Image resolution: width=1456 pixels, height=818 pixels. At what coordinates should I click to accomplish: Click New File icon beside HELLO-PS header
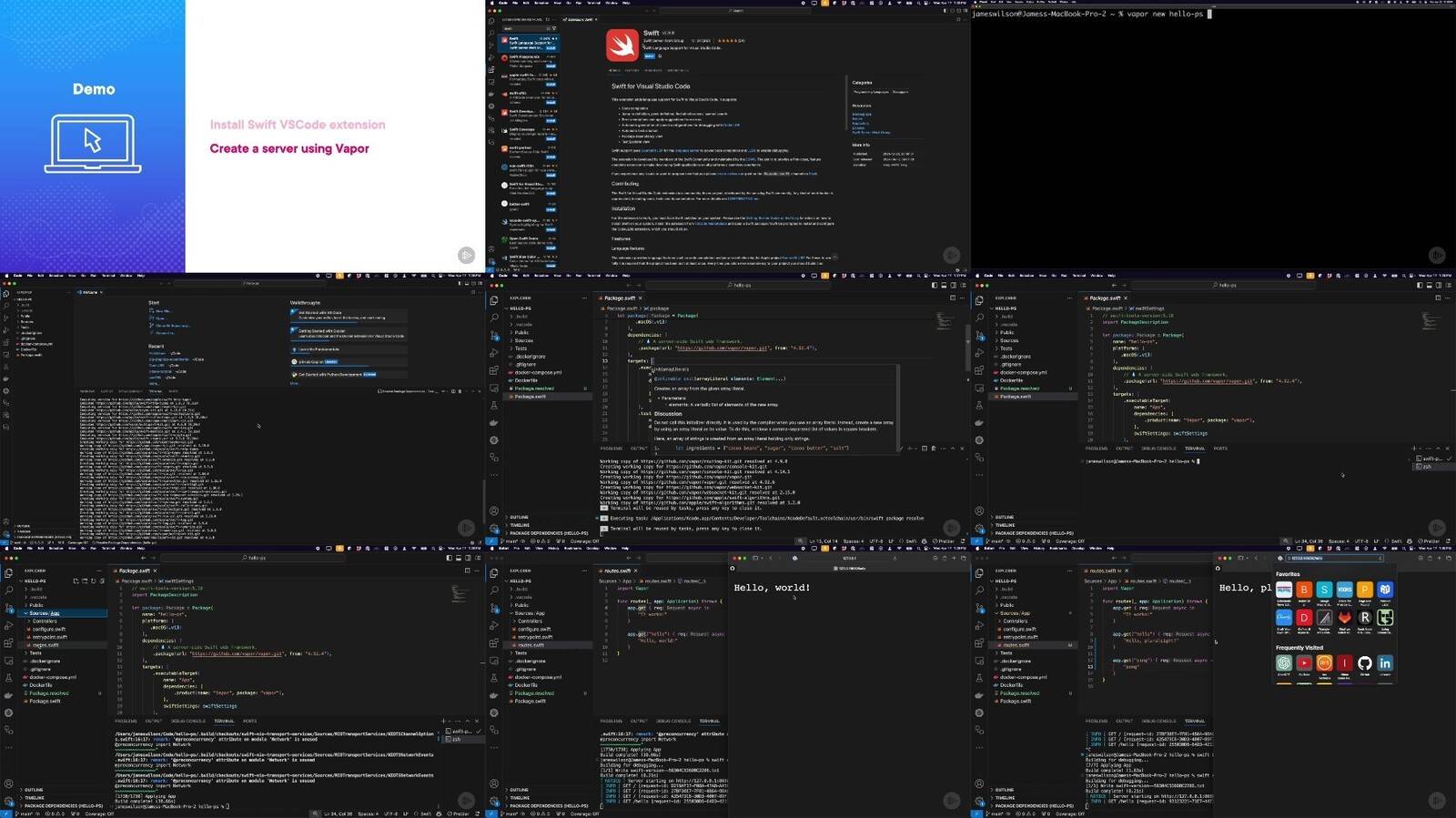(x=76, y=581)
